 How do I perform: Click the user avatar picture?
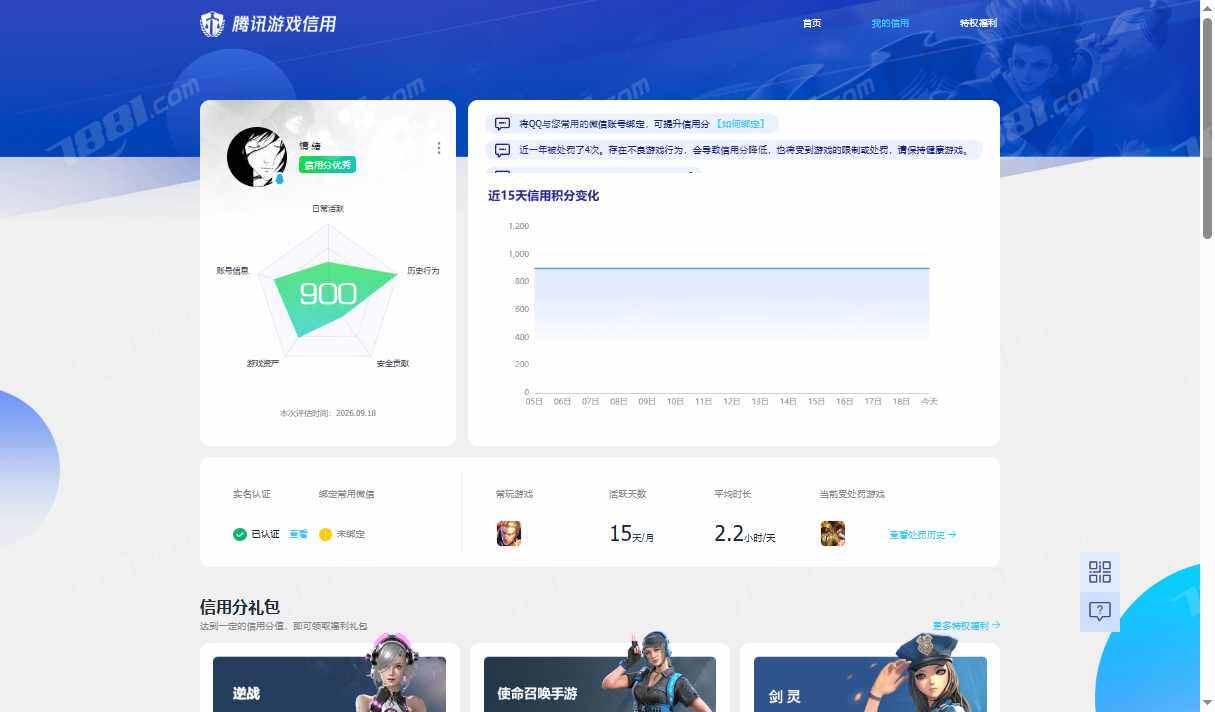coord(257,157)
